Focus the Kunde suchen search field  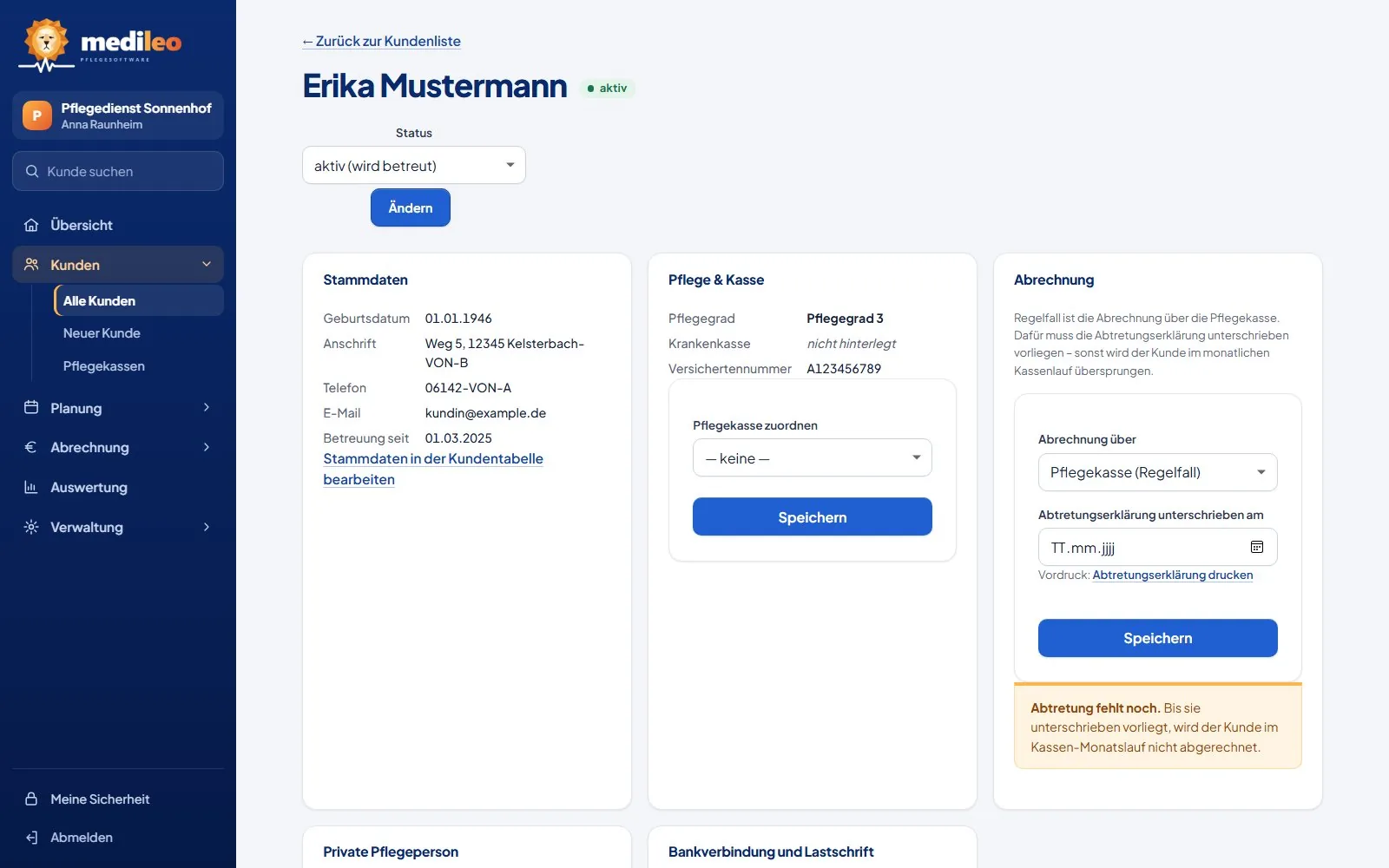[118, 171]
